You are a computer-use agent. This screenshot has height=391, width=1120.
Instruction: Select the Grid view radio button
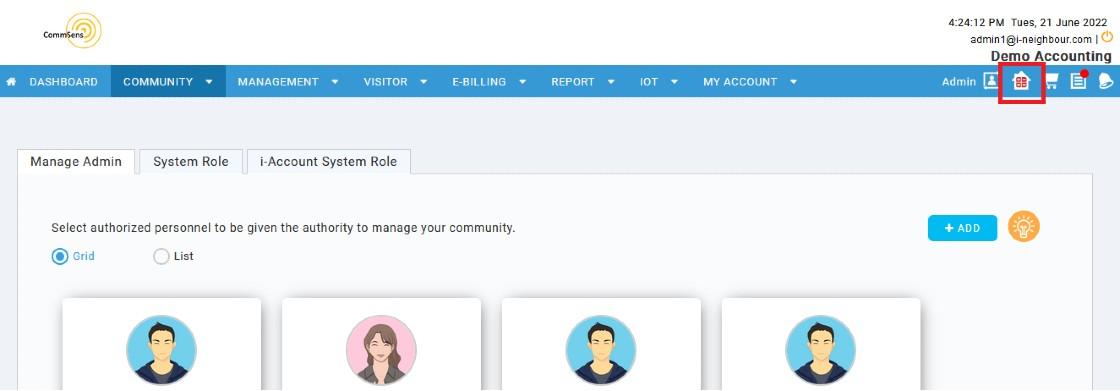coord(60,256)
